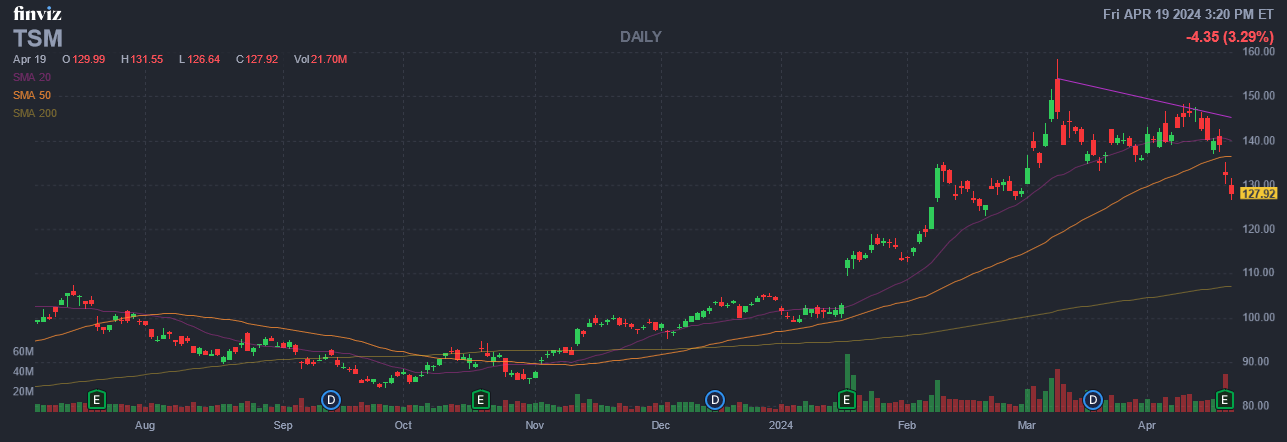The height and width of the screenshot is (442, 1287).
Task: Click the Nov label on time axis
Action: point(534,425)
